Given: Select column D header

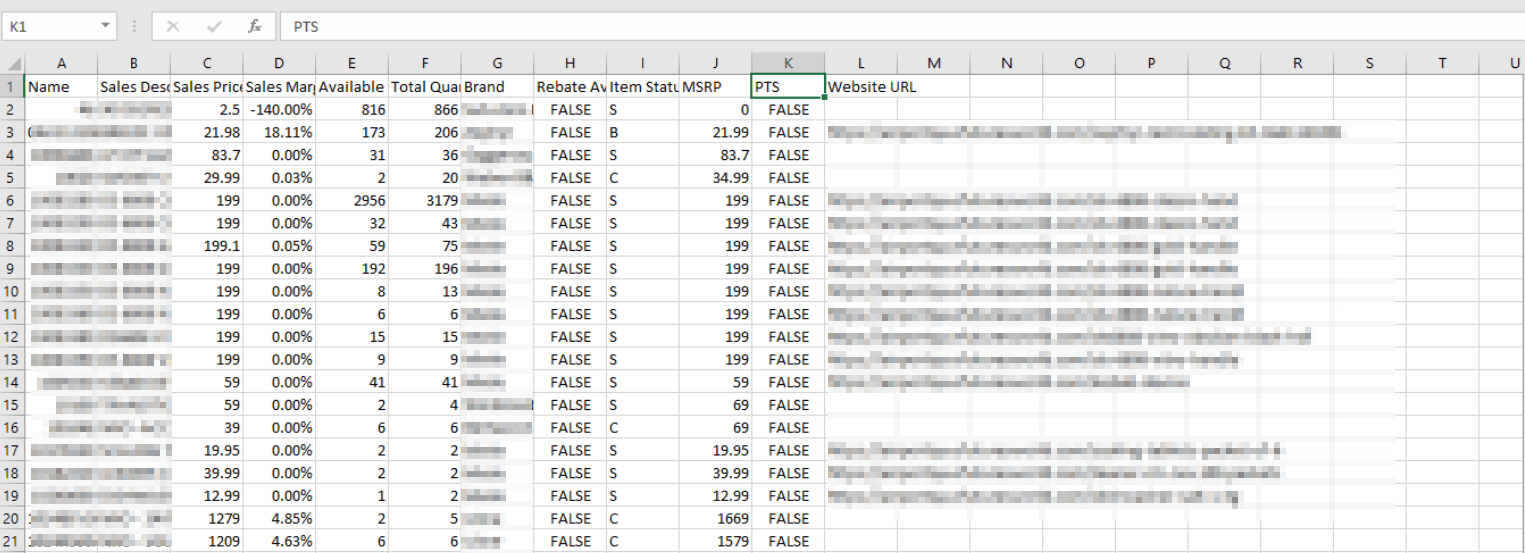Looking at the screenshot, I should click(279, 63).
